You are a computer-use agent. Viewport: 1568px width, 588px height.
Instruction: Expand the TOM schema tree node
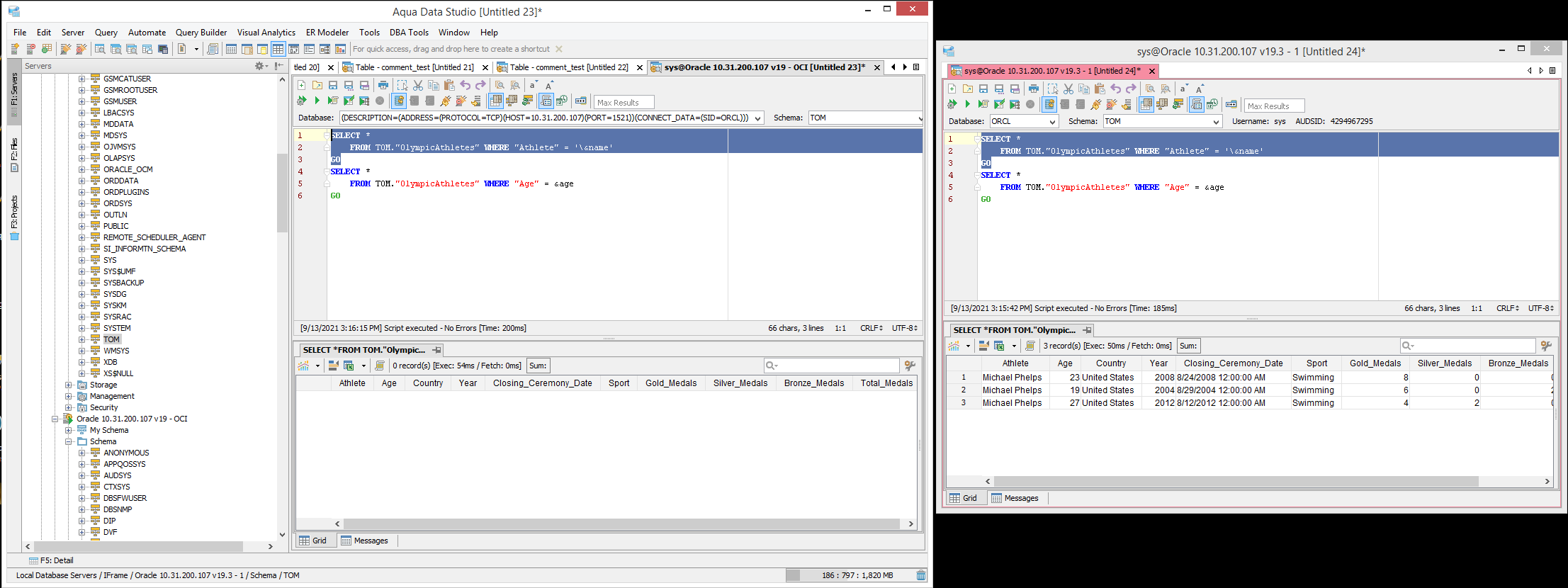(x=81, y=339)
